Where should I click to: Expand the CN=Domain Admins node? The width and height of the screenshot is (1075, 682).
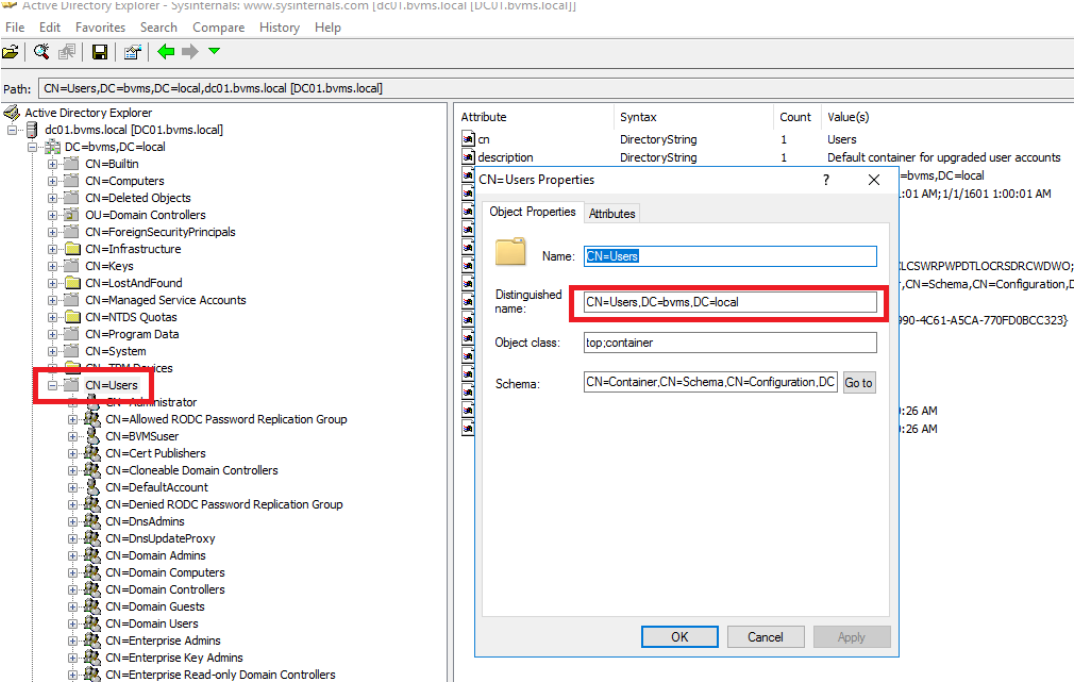pos(73,556)
